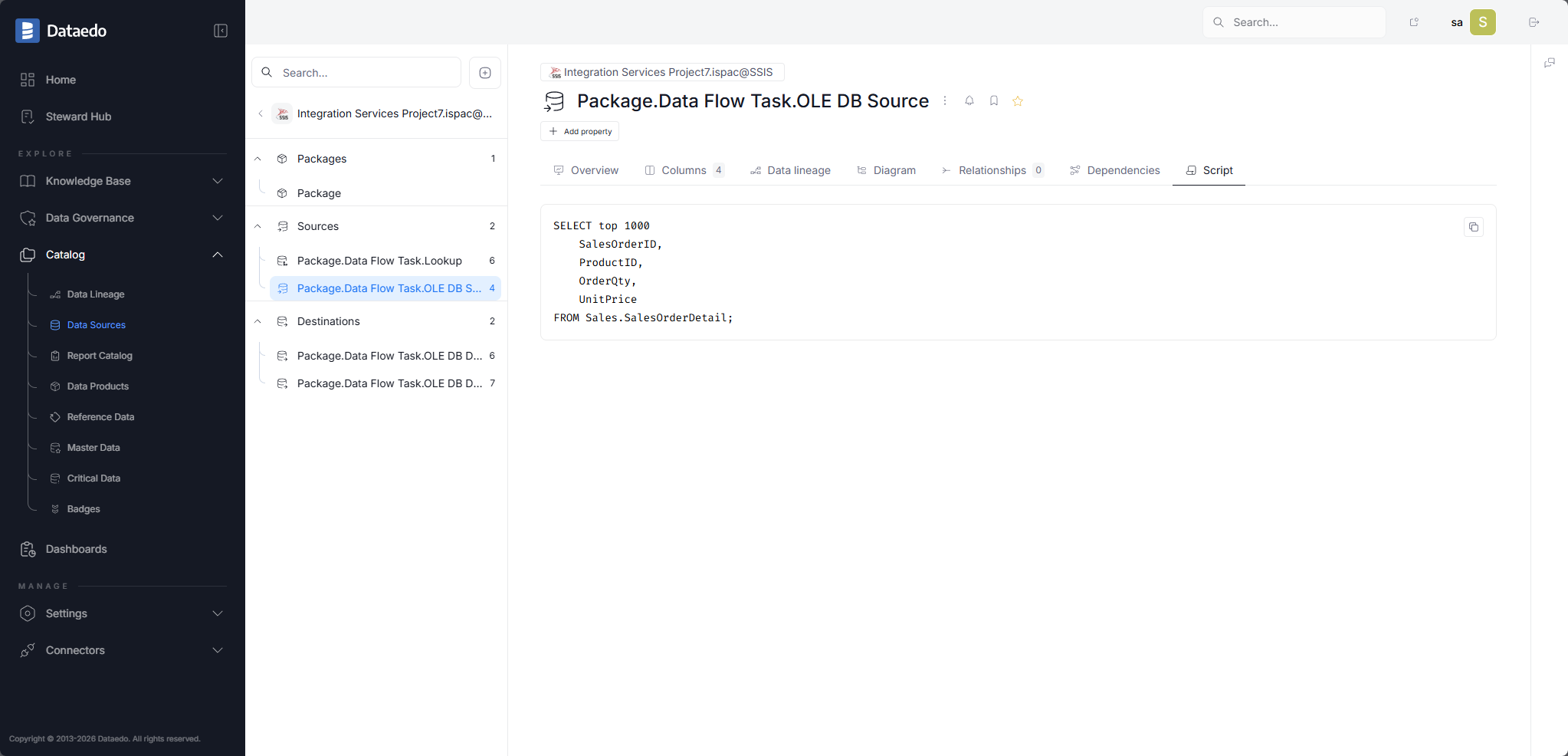The height and width of the screenshot is (756, 1568).
Task: Switch to the Columns tab
Action: tap(684, 170)
